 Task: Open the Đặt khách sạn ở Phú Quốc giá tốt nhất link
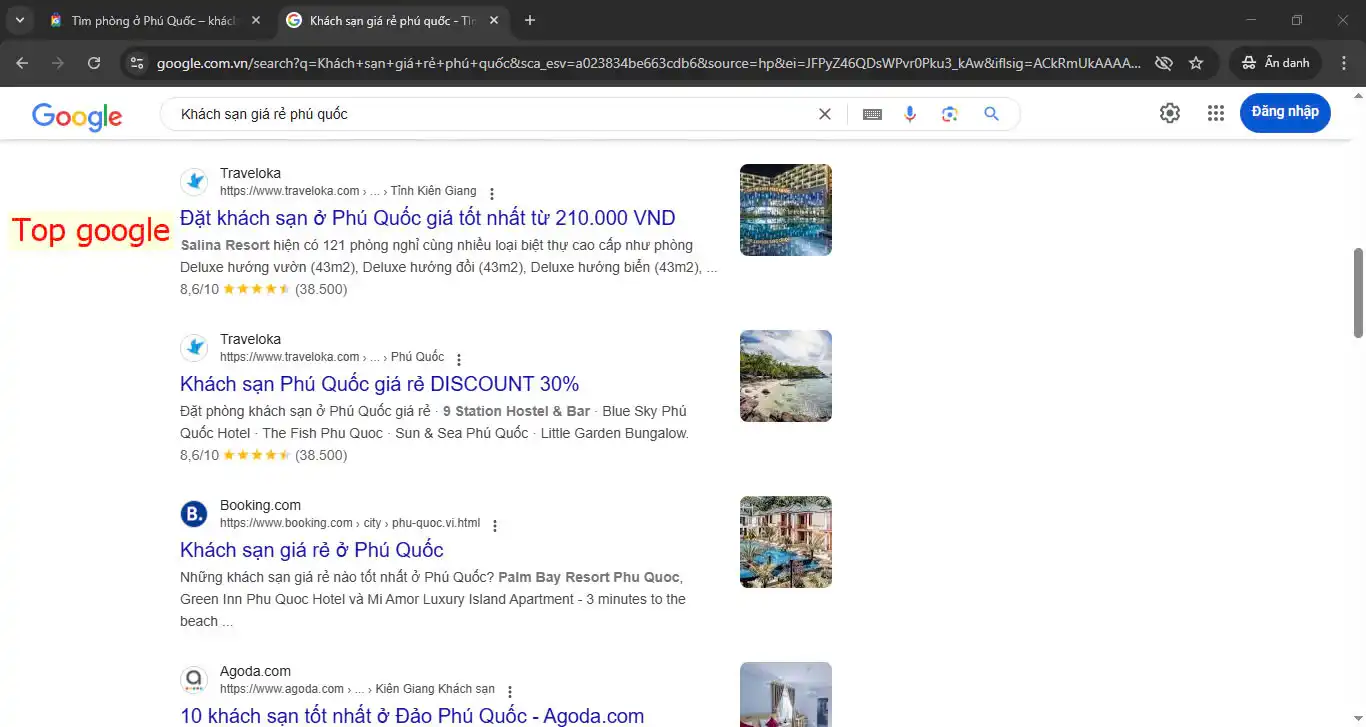point(428,218)
